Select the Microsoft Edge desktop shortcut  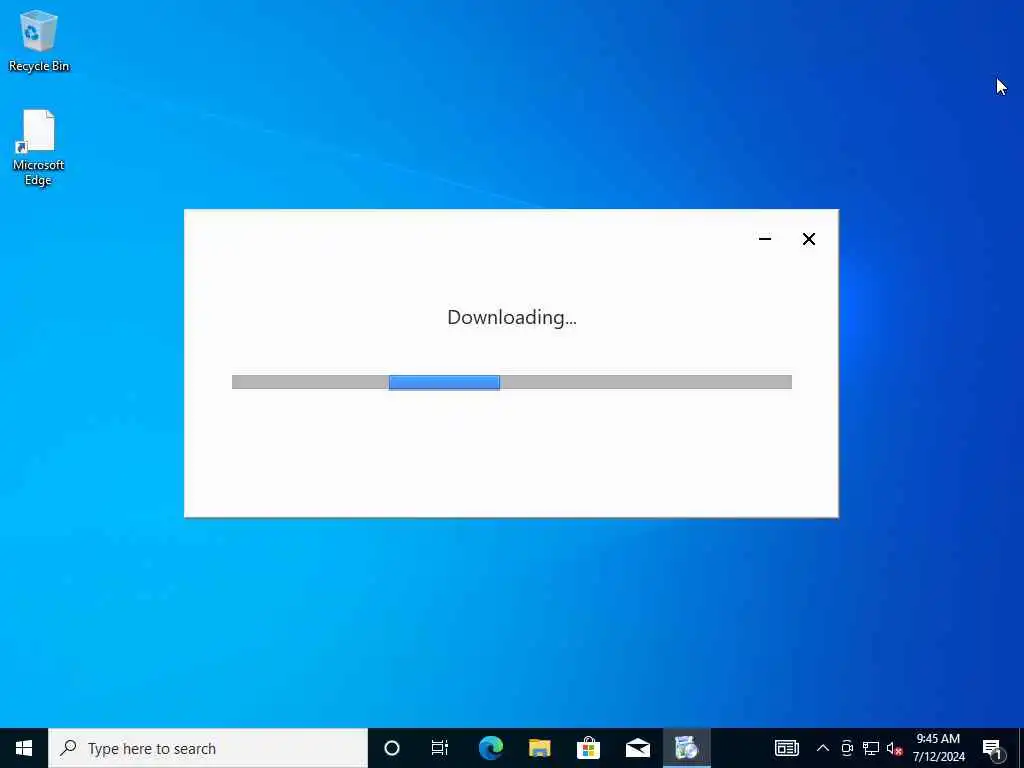pyautogui.click(x=39, y=148)
